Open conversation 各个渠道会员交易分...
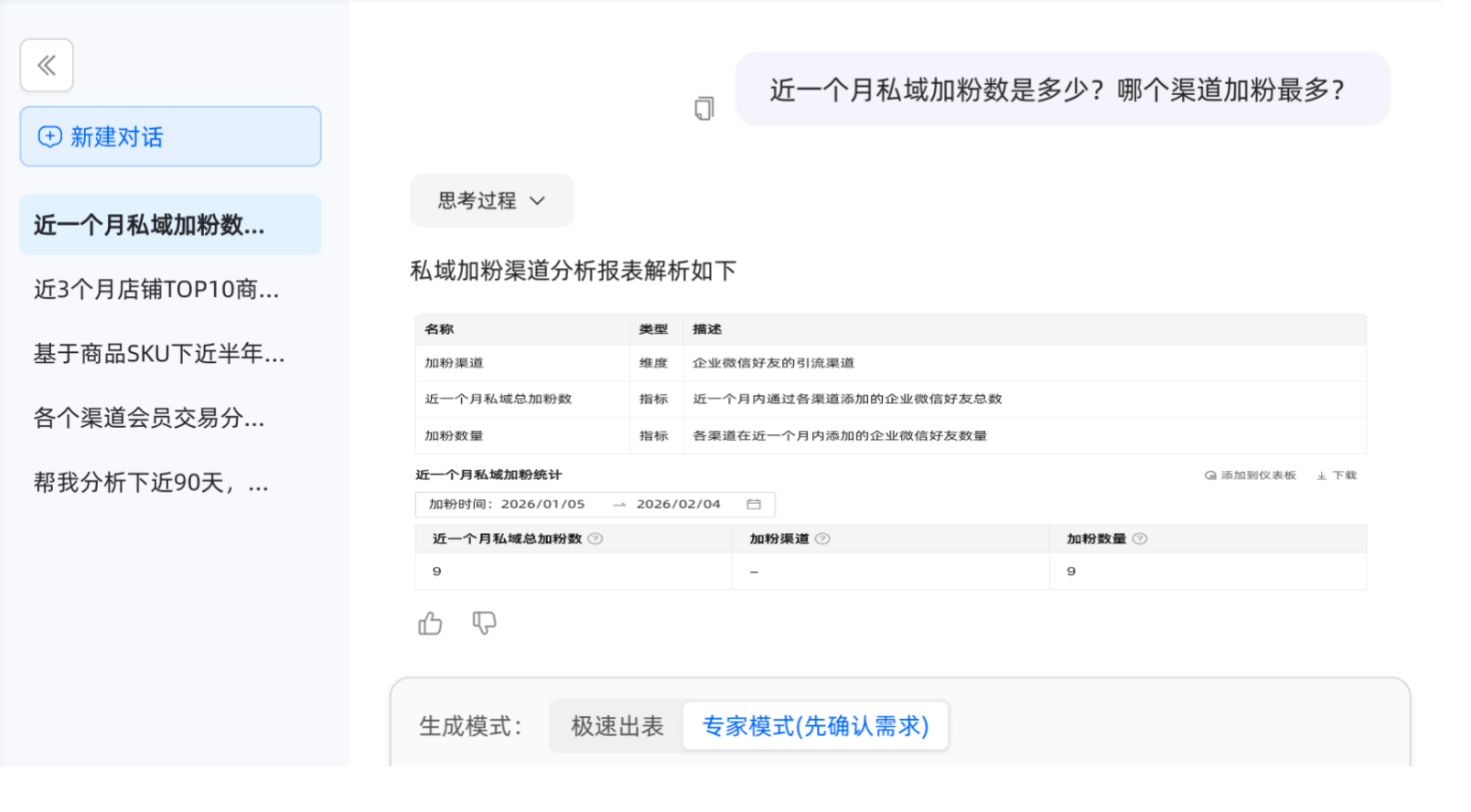 click(x=149, y=418)
